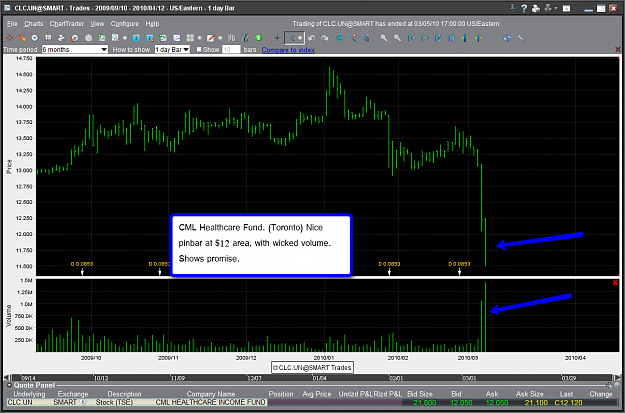Click the Stock (TSE) description cell
The image size is (625, 413).
click(x=115, y=403)
